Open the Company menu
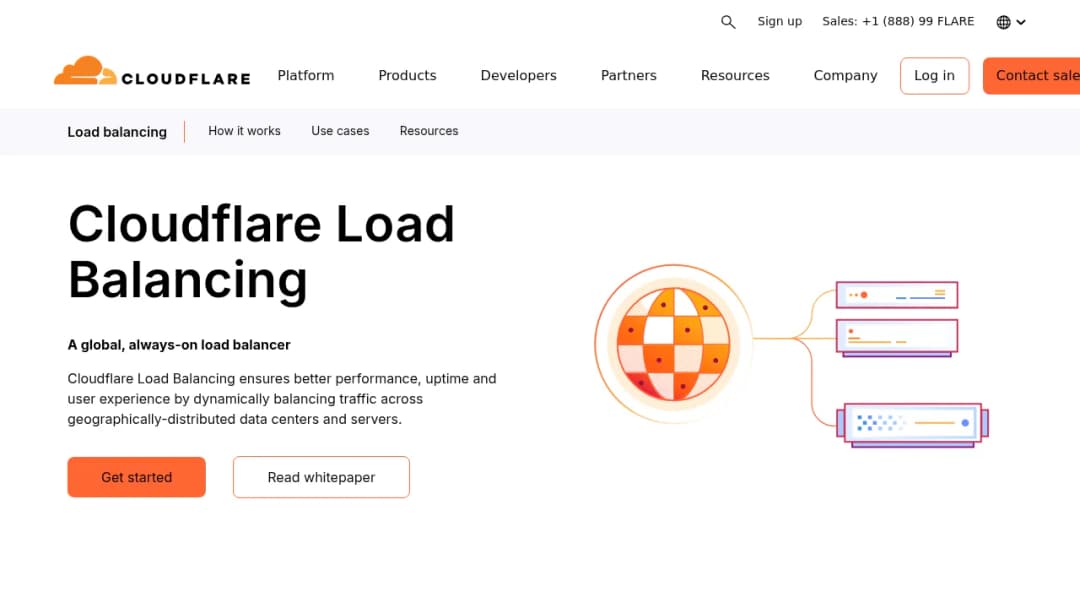1080x608 pixels. pyautogui.click(x=845, y=75)
